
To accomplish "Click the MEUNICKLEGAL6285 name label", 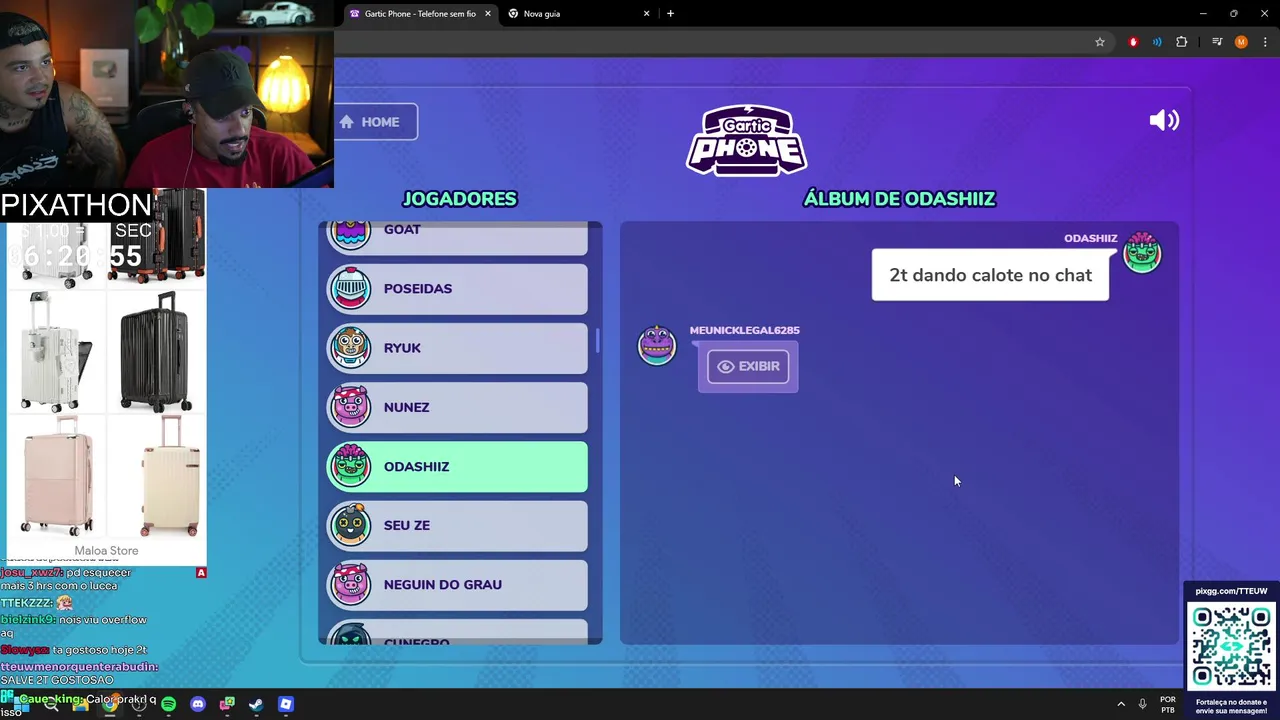I will [x=744, y=330].
